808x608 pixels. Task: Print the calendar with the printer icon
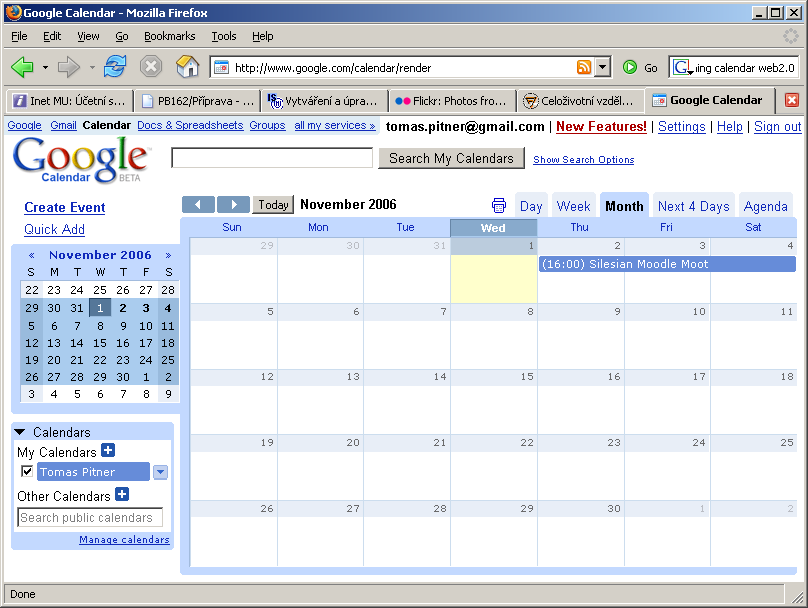point(499,205)
